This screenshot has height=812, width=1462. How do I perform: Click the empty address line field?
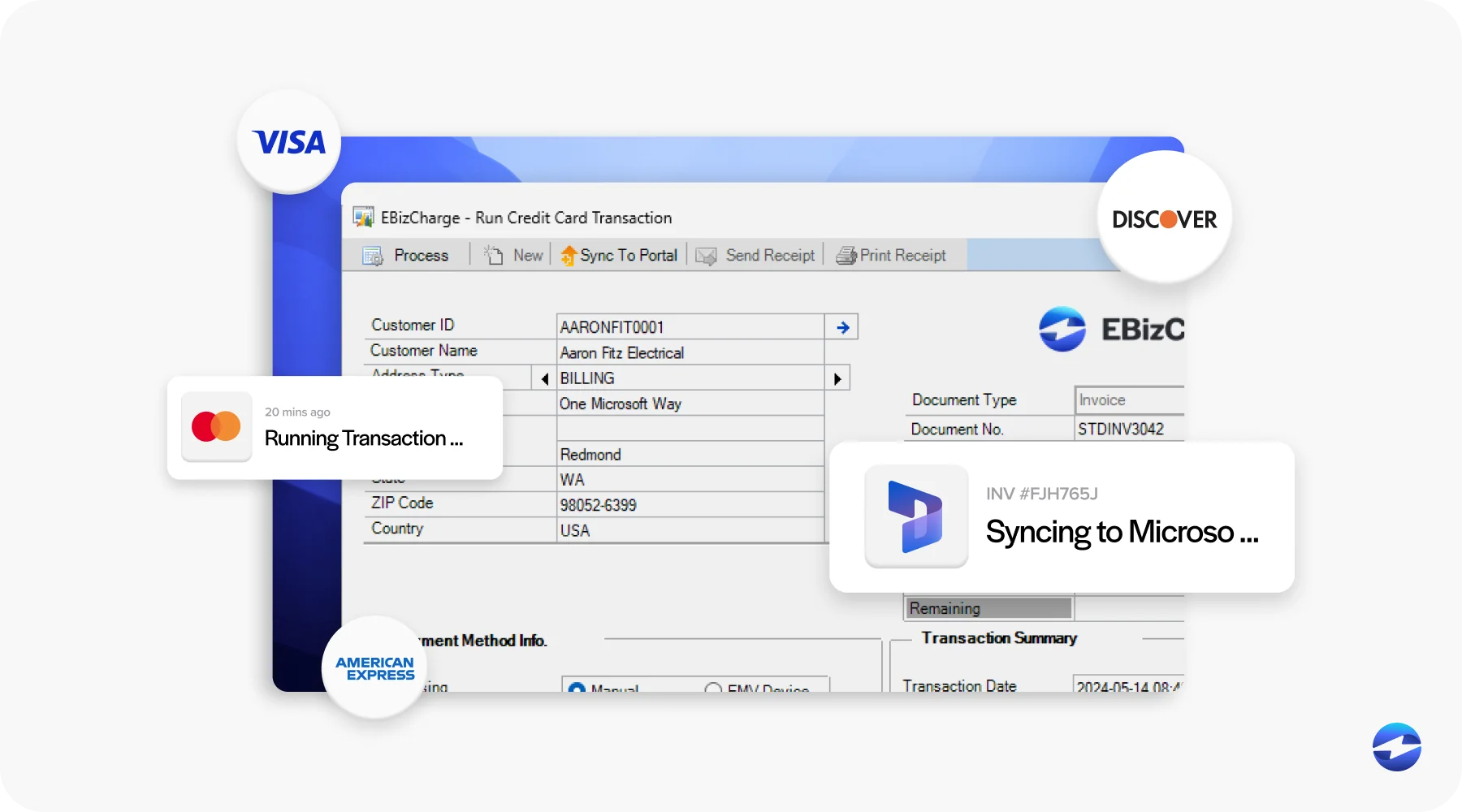tap(690, 429)
